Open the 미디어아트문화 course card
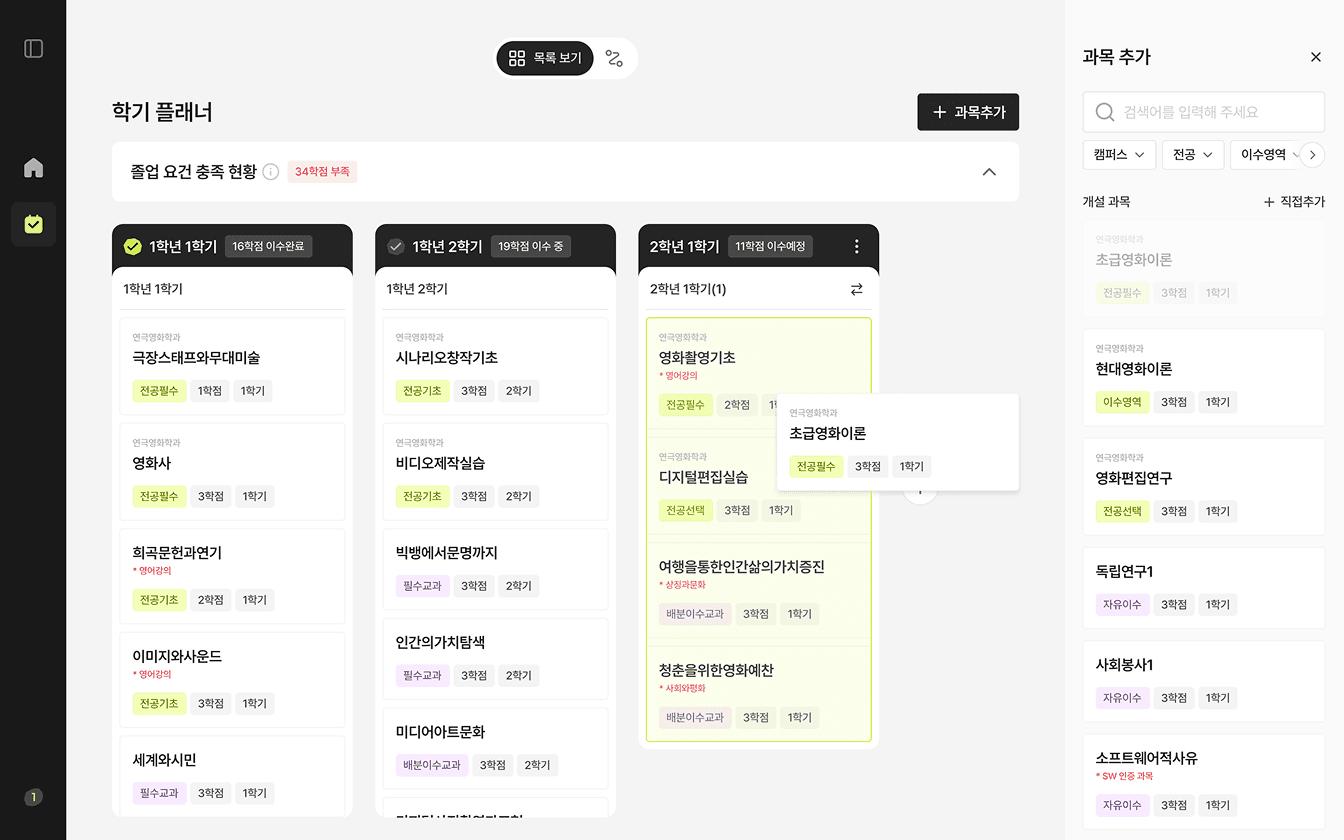The width and height of the screenshot is (1344, 840). click(495, 748)
